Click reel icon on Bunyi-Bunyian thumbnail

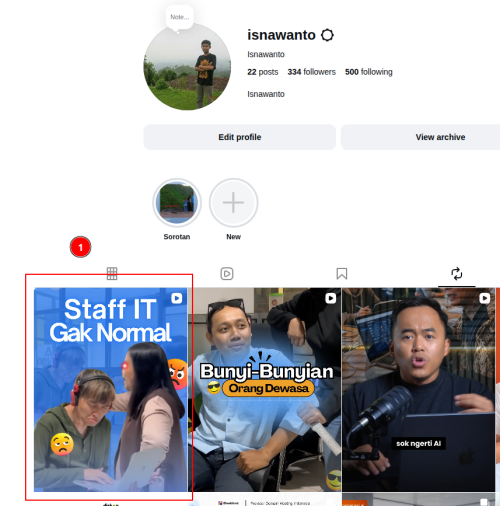331,298
